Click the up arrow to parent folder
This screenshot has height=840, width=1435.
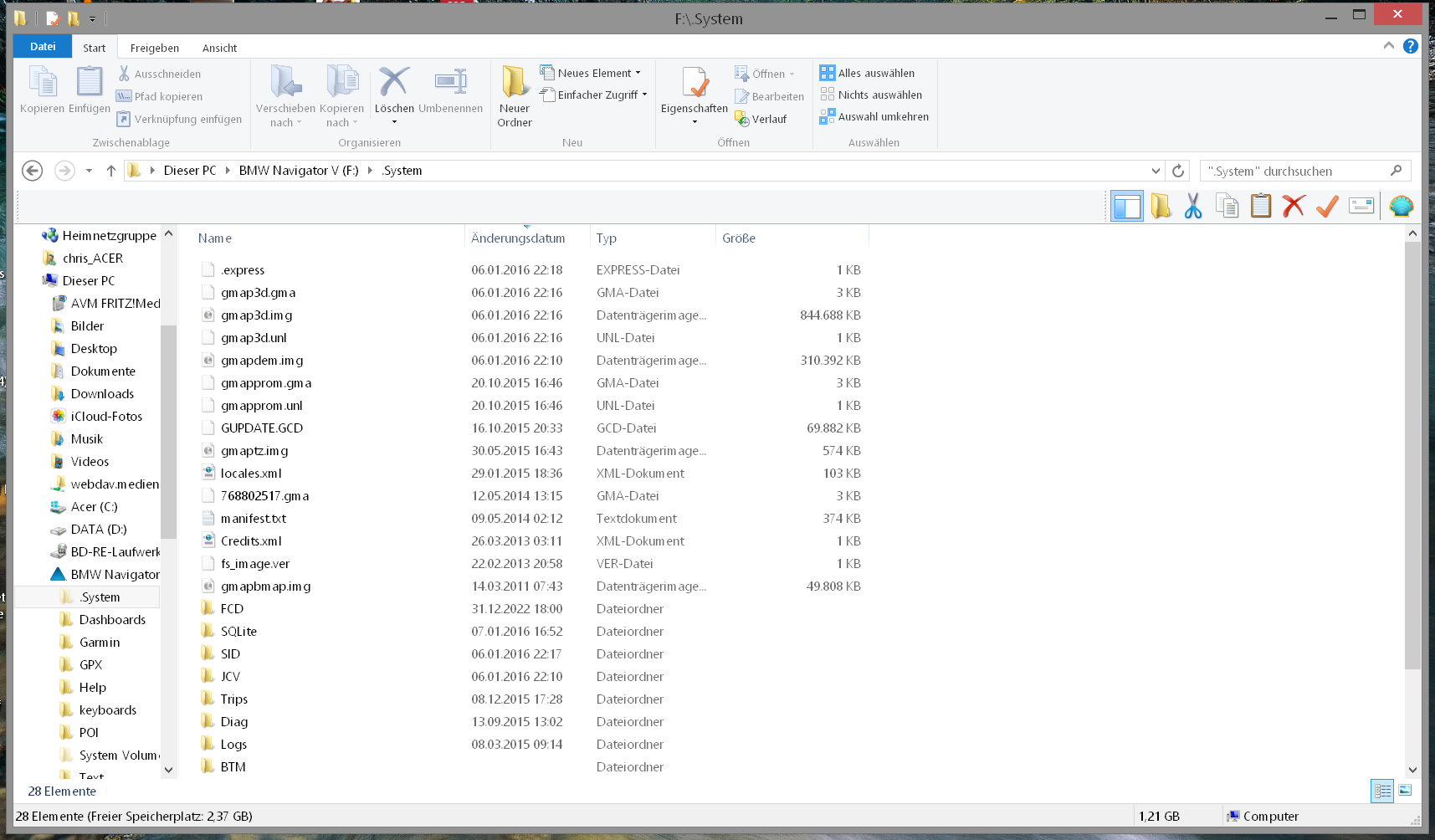coord(110,171)
